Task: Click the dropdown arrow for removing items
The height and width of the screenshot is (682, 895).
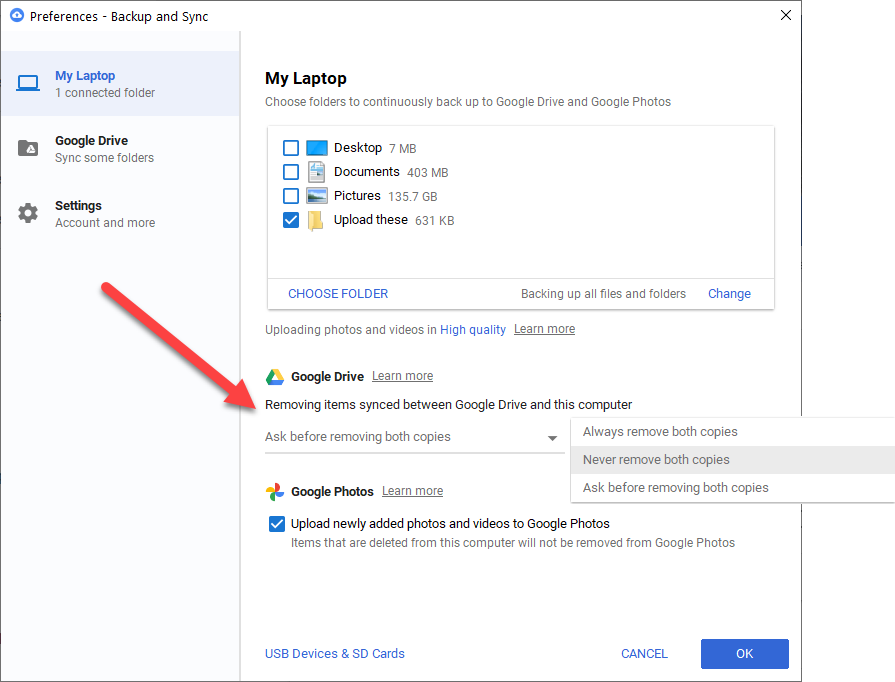Action: point(552,438)
